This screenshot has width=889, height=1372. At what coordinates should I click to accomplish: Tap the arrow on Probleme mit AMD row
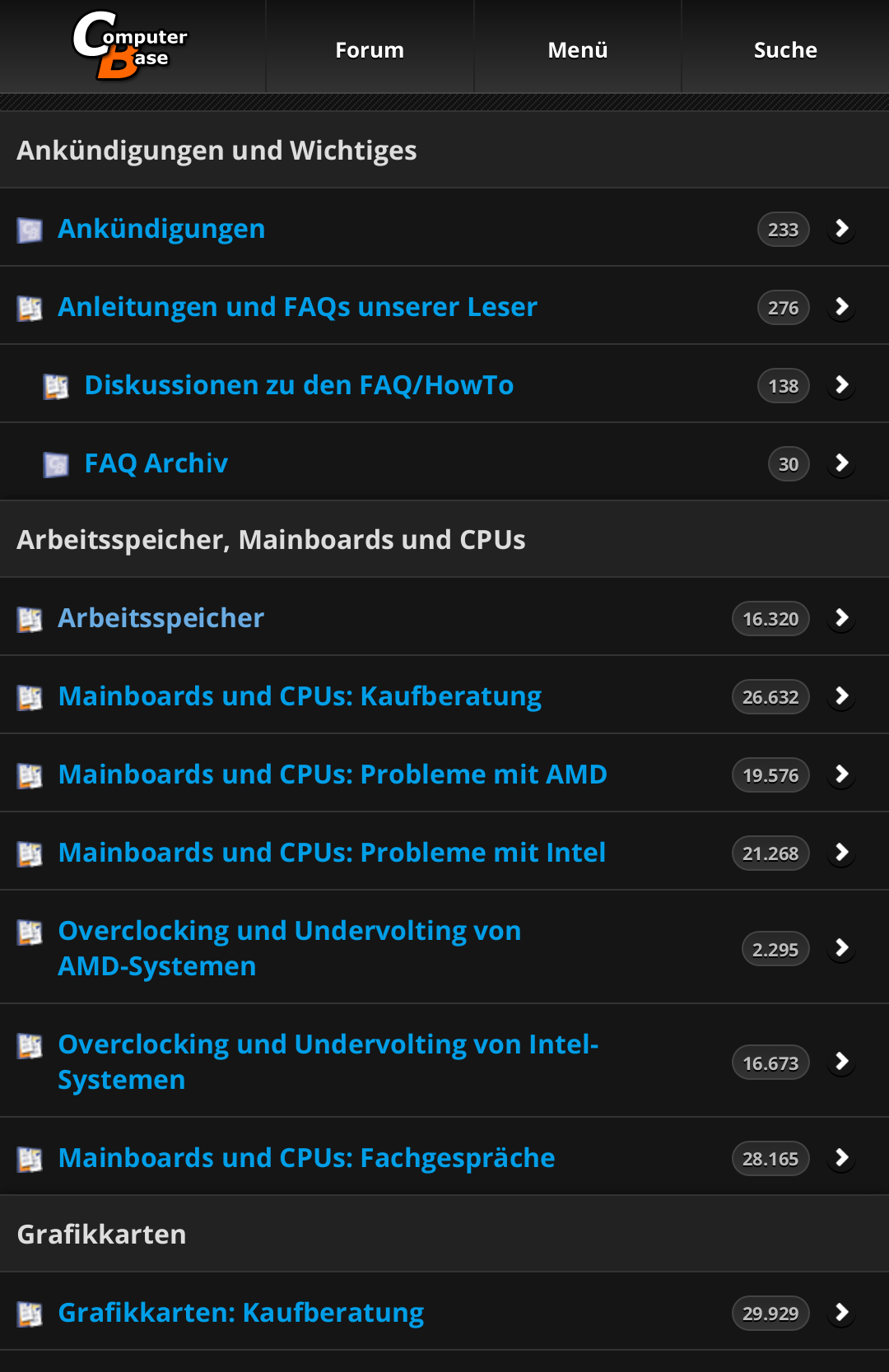(841, 774)
